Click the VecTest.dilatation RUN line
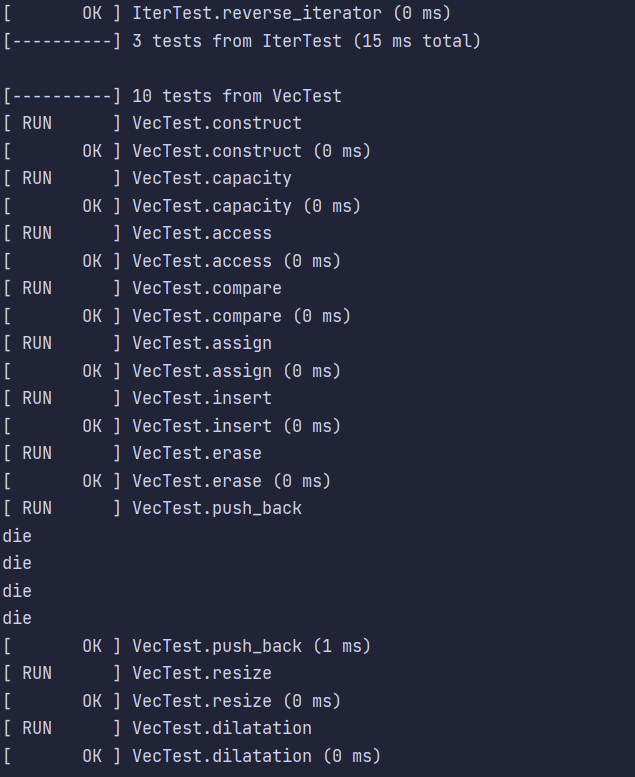 point(157,728)
